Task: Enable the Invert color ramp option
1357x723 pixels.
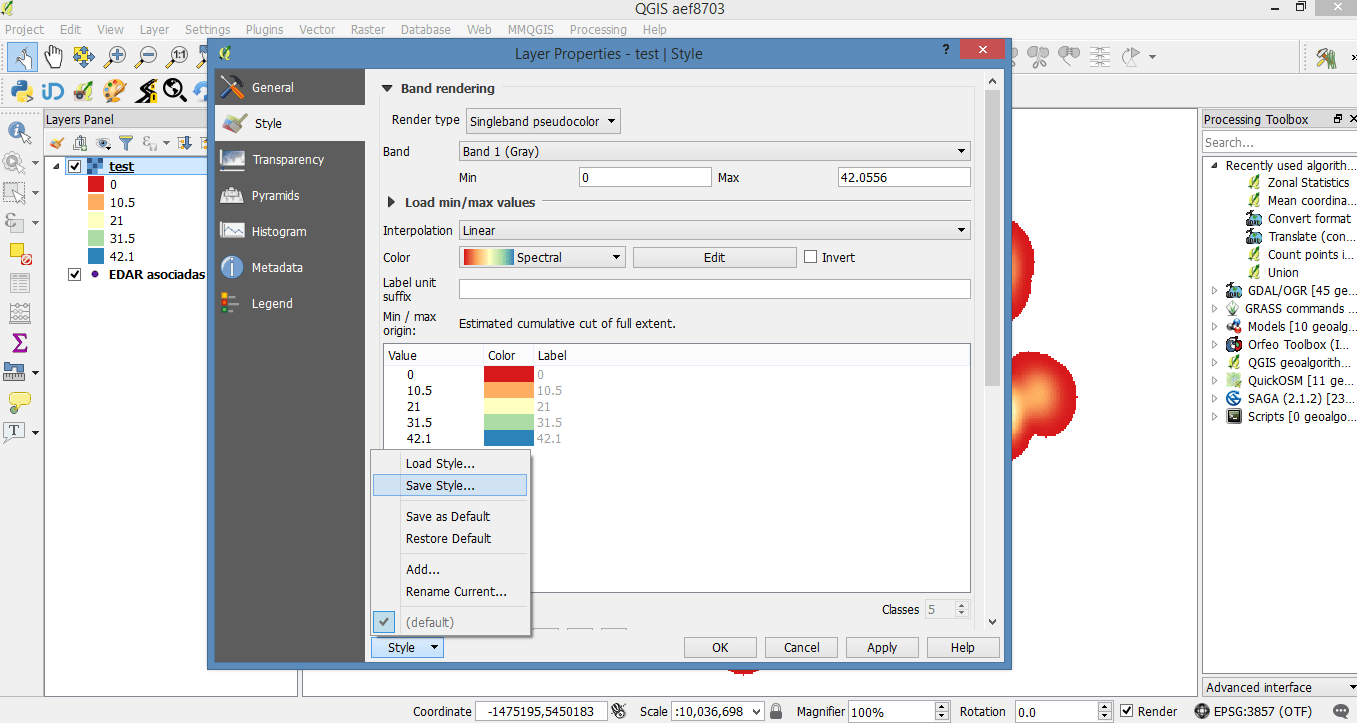Action: 810,257
